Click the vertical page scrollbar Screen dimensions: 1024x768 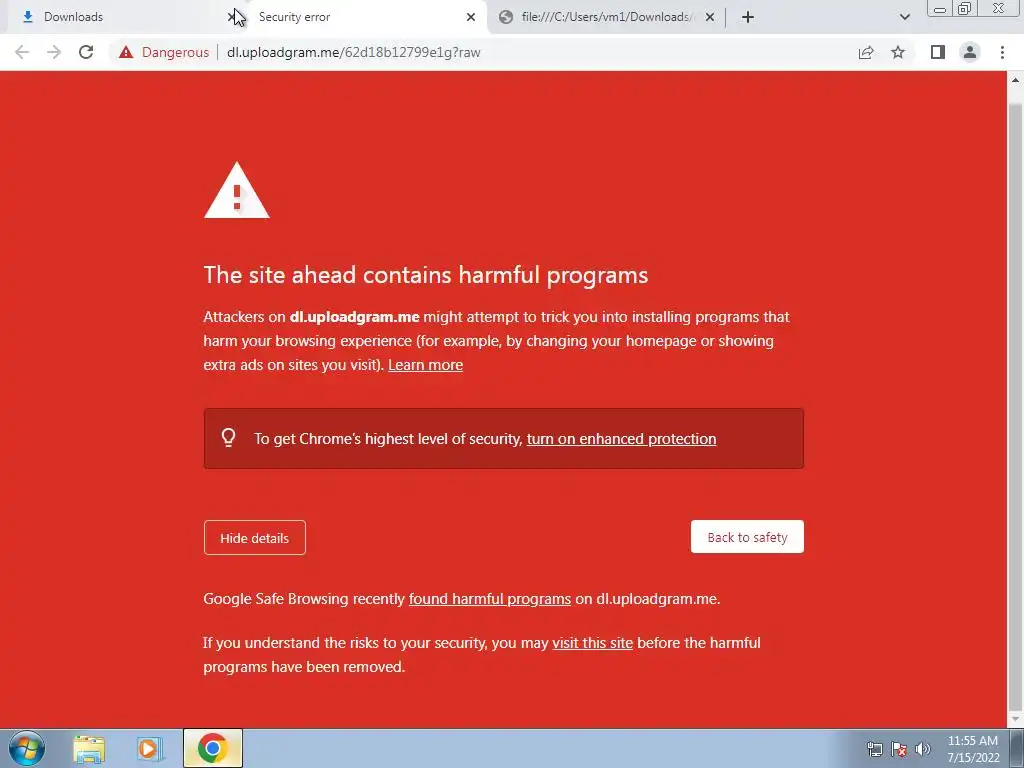1015,398
